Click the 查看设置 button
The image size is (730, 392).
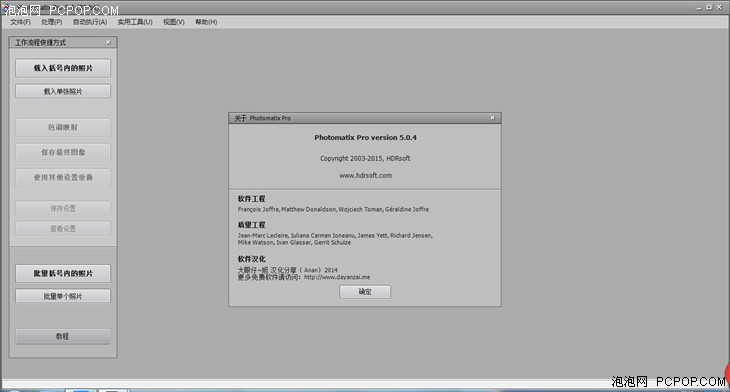pyautogui.click(x=63, y=229)
